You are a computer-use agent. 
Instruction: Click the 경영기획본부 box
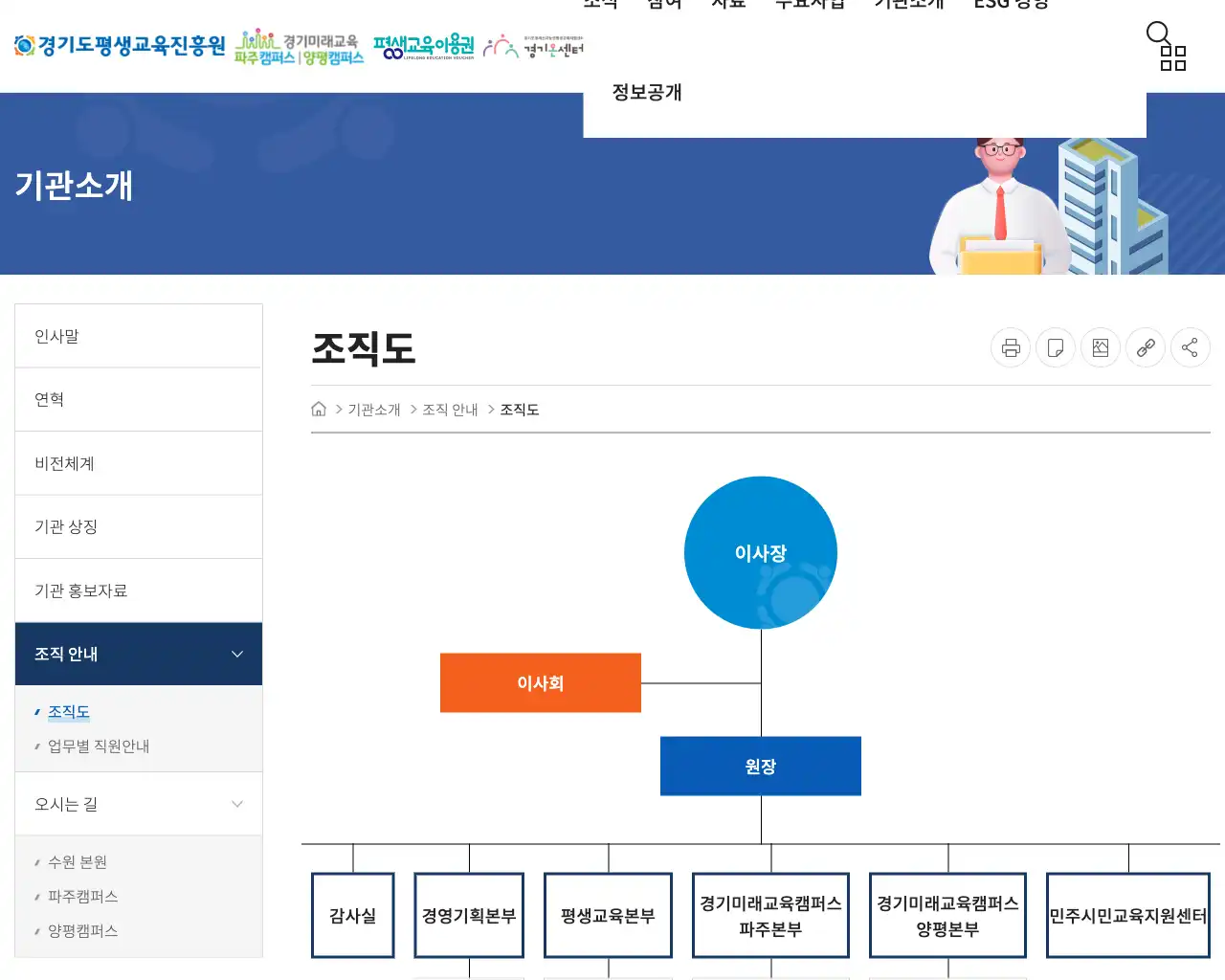(x=469, y=915)
